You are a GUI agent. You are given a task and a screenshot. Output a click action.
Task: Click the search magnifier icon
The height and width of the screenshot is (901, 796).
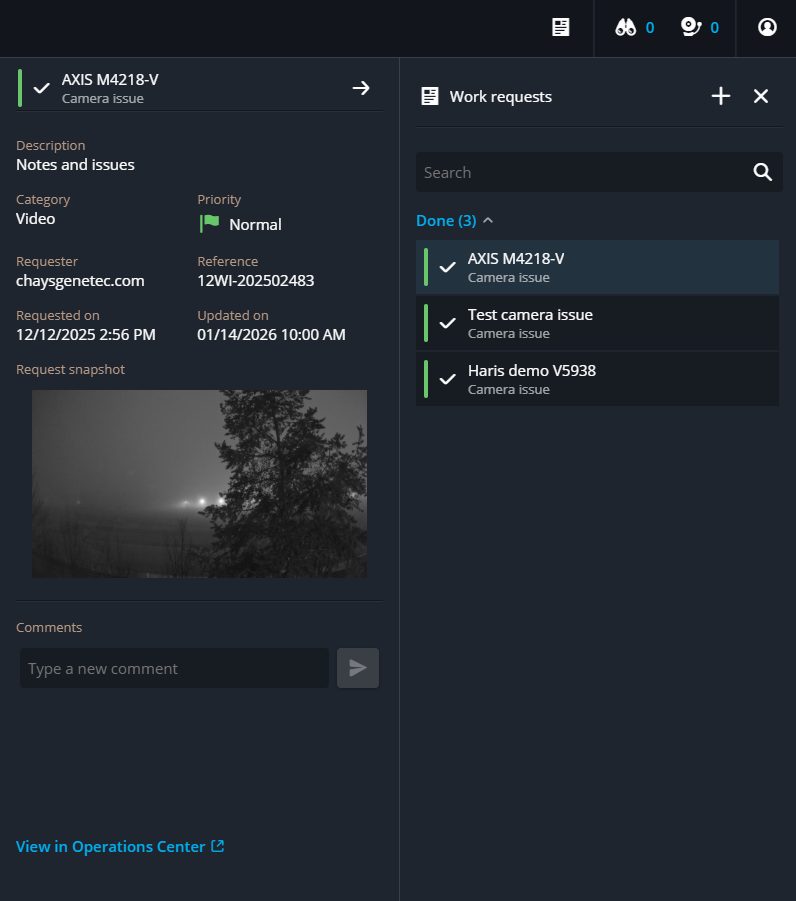763,172
